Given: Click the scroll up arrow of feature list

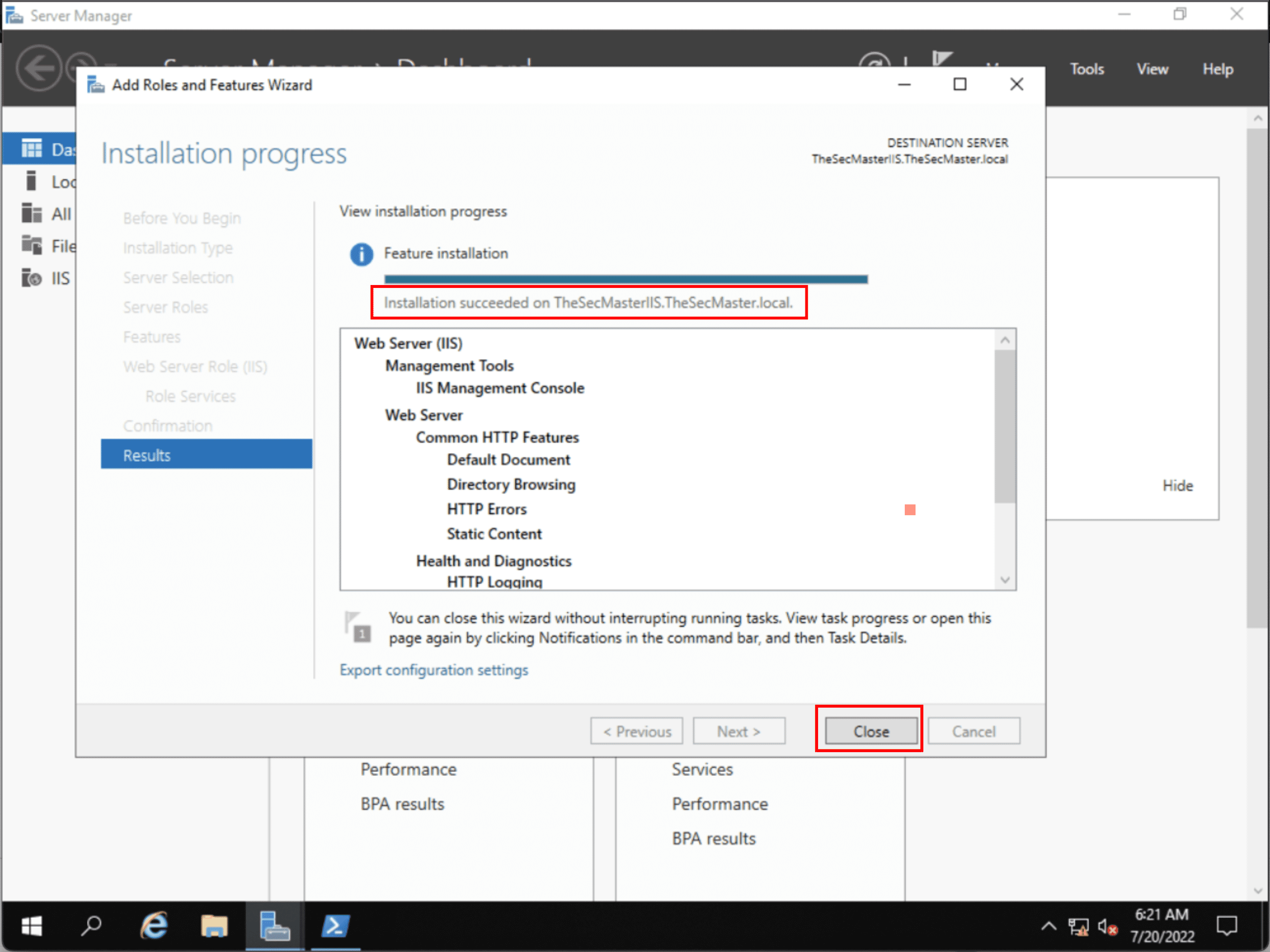Looking at the screenshot, I should [x=1005, y=340].
